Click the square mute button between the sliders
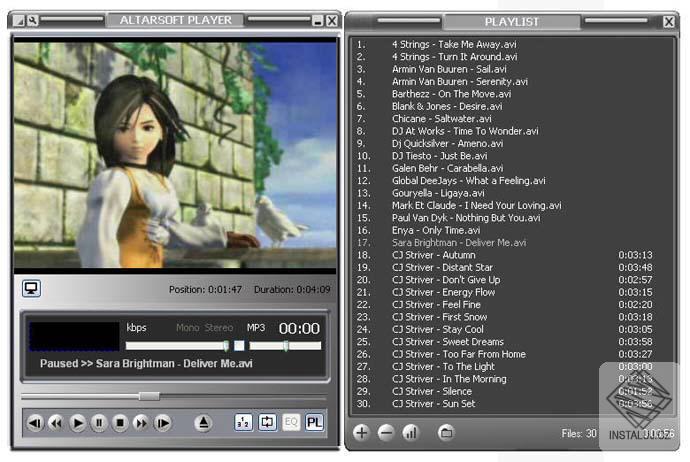 point(239,346)
